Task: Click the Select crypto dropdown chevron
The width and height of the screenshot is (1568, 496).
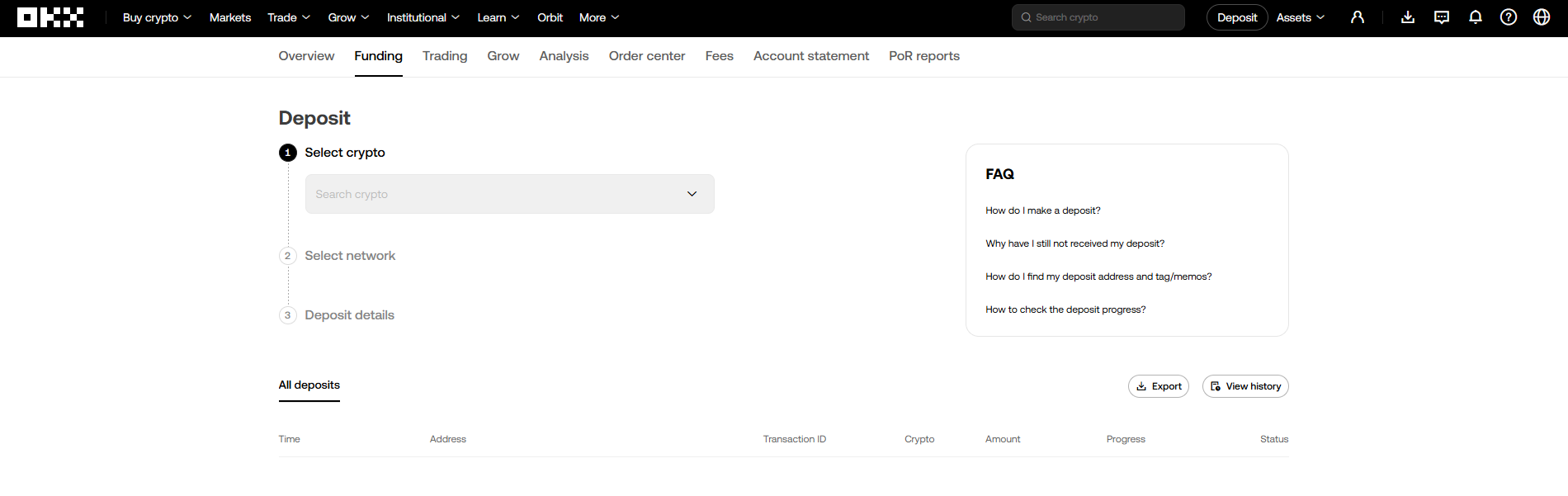Action: [692, 194]
